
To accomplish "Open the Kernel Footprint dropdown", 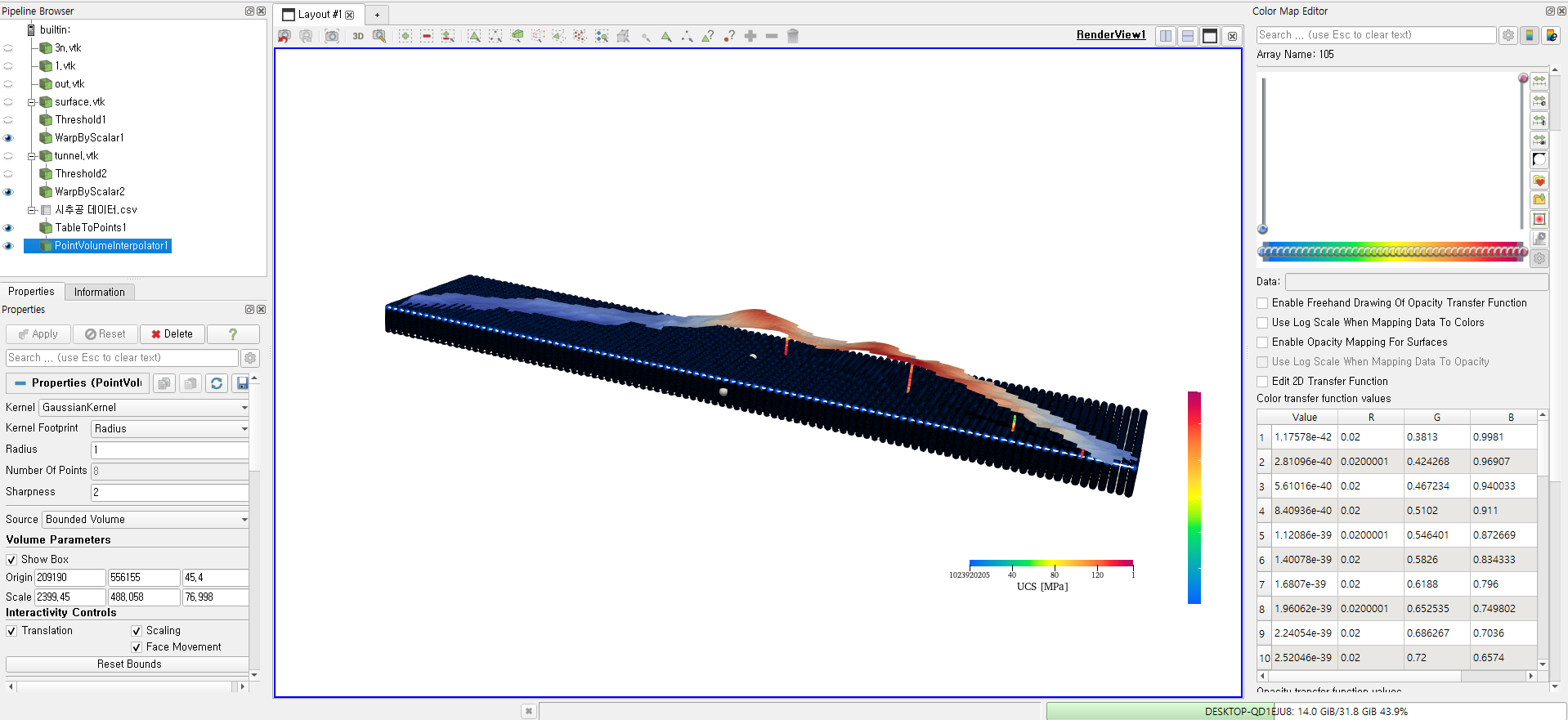I will (170, 428).
